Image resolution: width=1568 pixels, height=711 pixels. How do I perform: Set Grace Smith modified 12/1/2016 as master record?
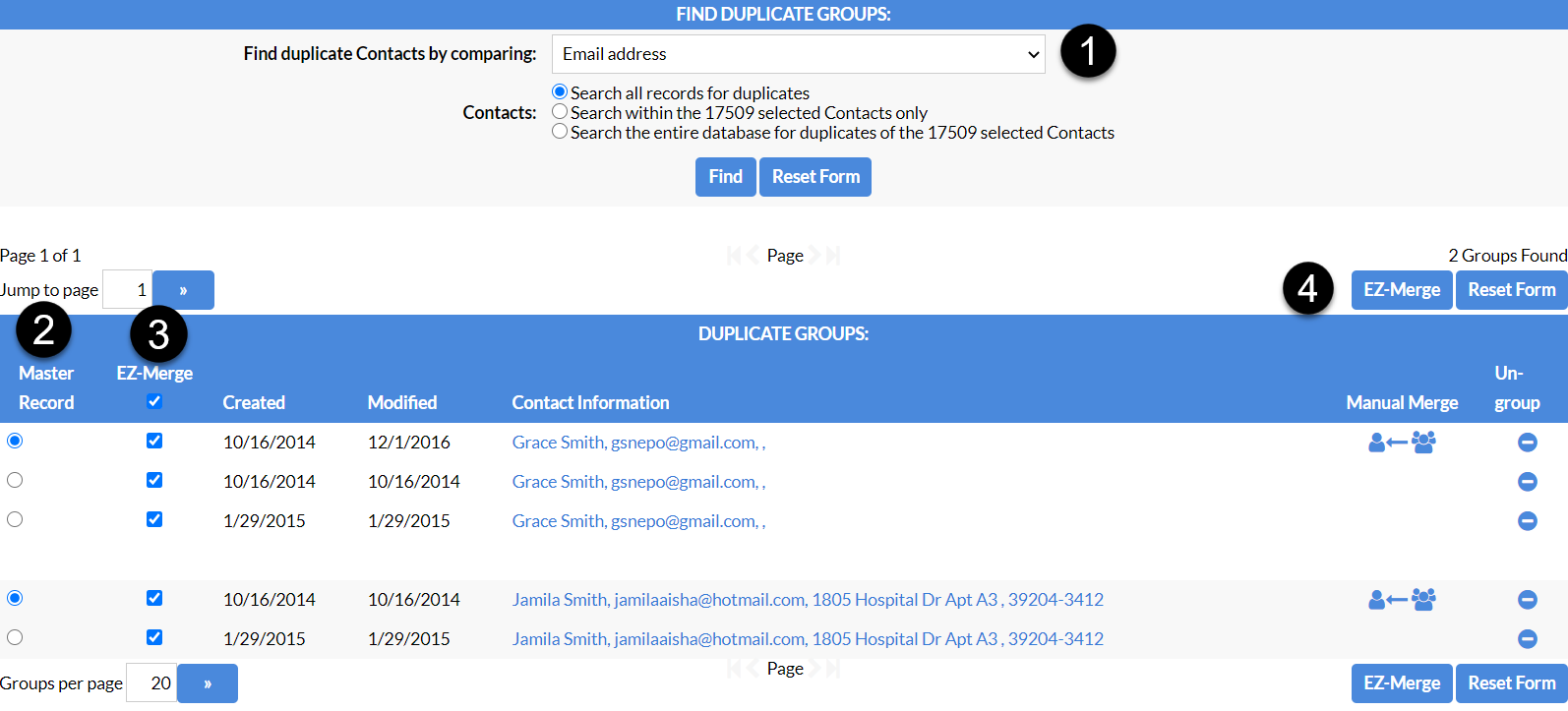point(15,441)
